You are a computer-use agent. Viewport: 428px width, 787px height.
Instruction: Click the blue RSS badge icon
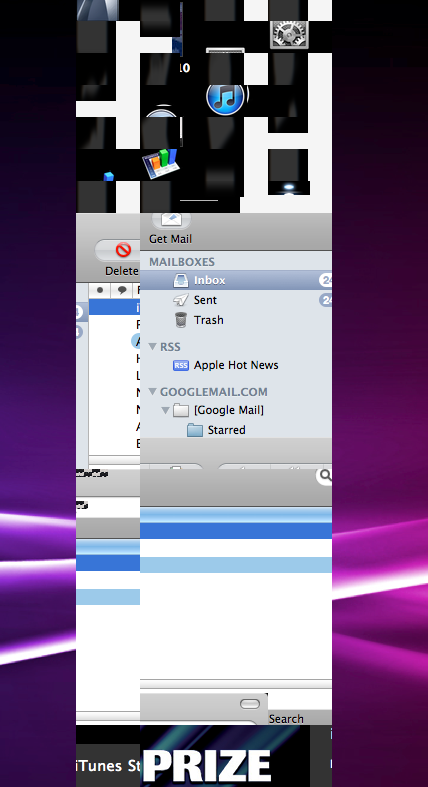(181, 365)
